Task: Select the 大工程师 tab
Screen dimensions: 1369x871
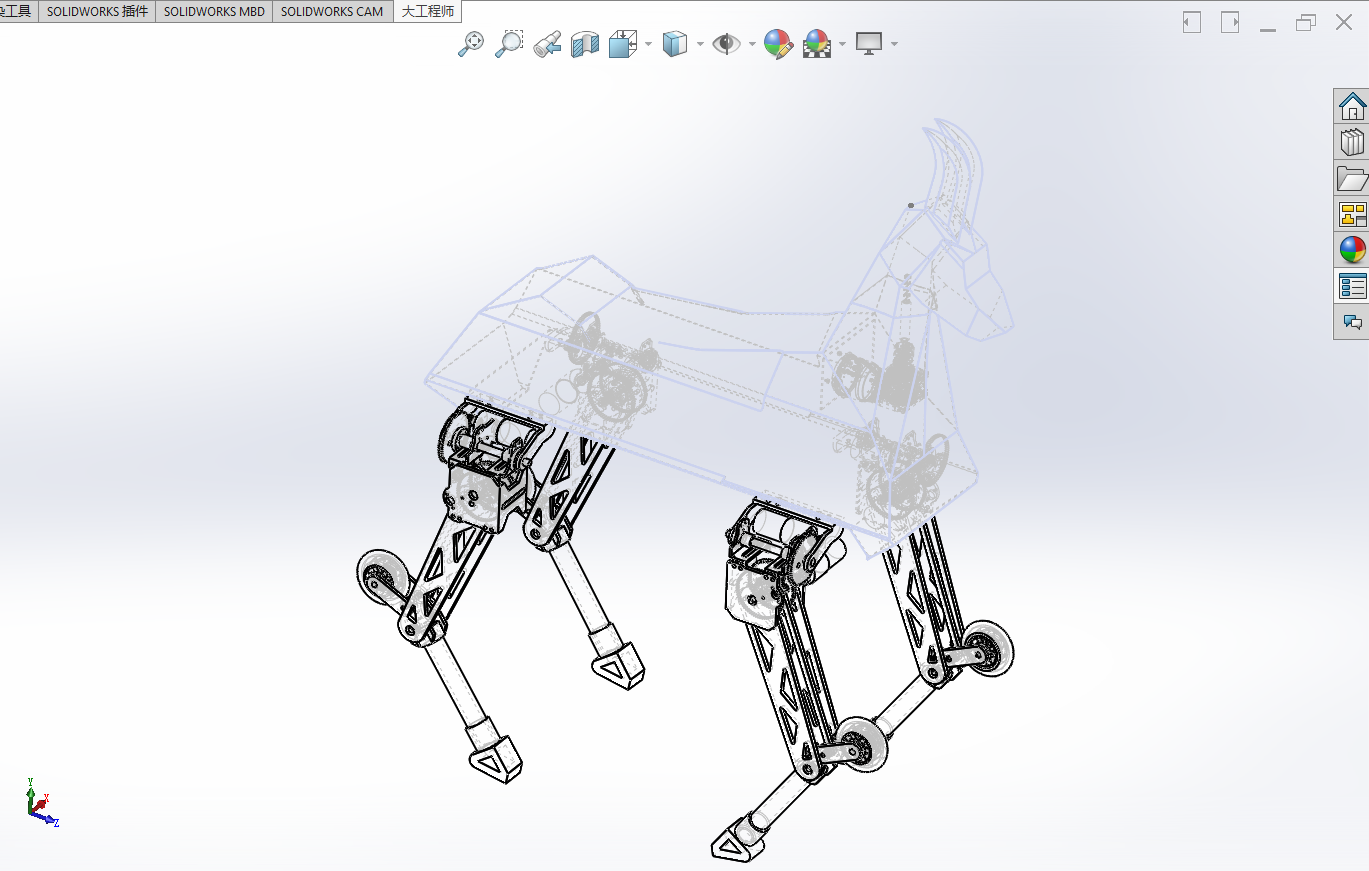Action: [x=428, y=11]
